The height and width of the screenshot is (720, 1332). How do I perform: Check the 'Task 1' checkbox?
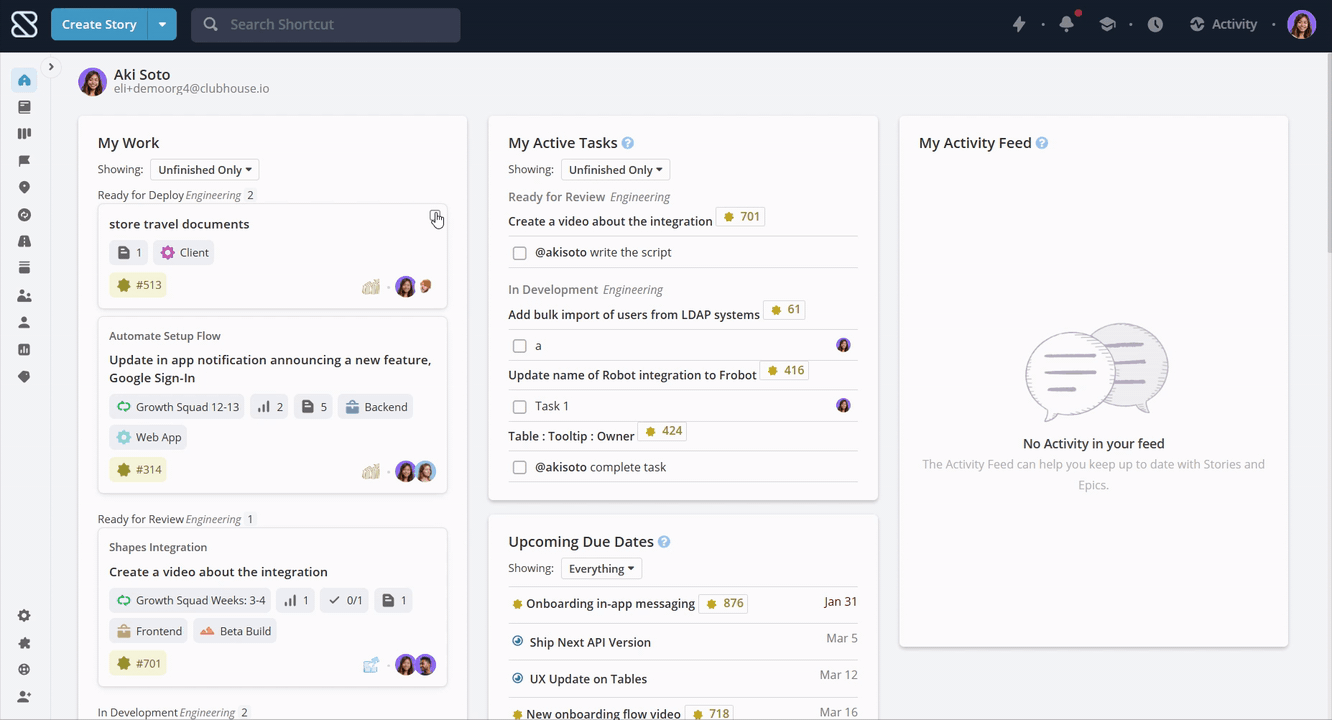coord(519,407)
